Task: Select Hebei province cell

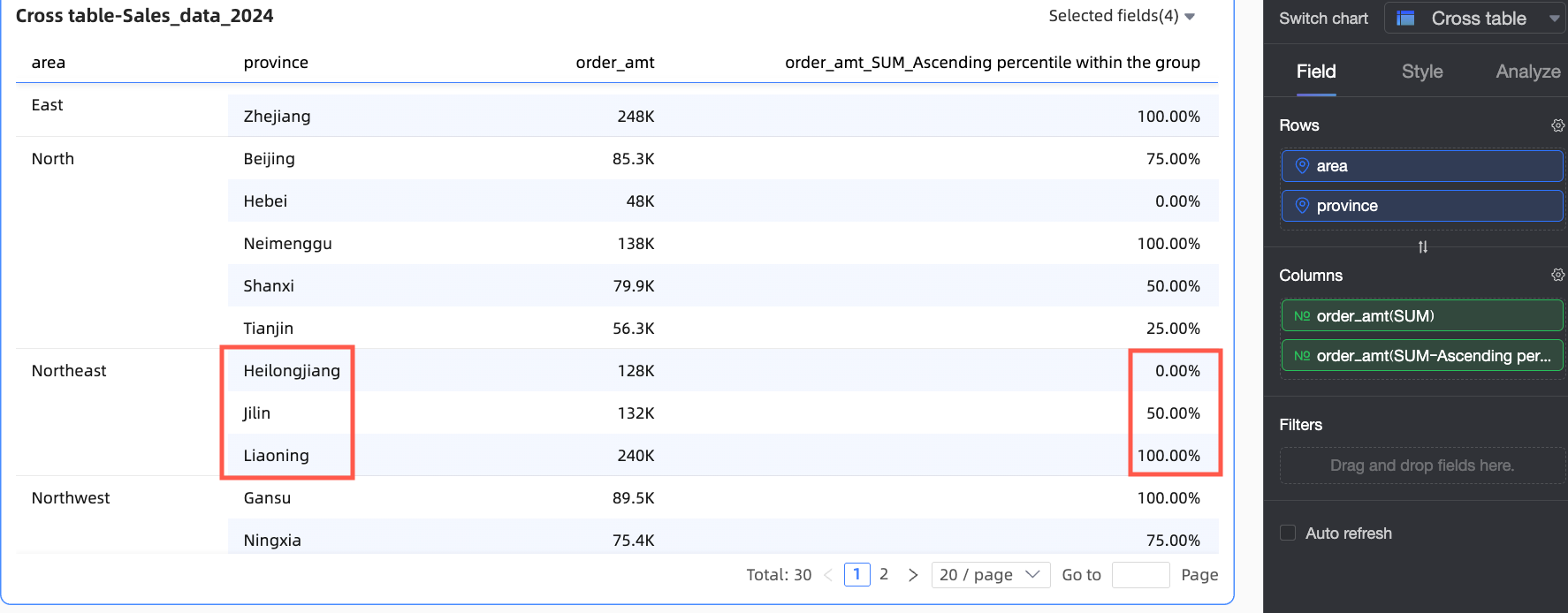Action: click(x=265, y=201)
